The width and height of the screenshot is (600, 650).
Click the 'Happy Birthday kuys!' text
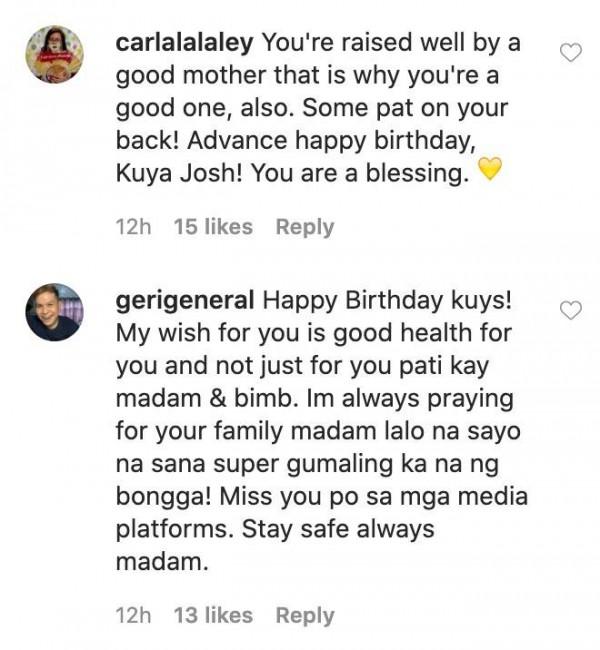(387, 301)
